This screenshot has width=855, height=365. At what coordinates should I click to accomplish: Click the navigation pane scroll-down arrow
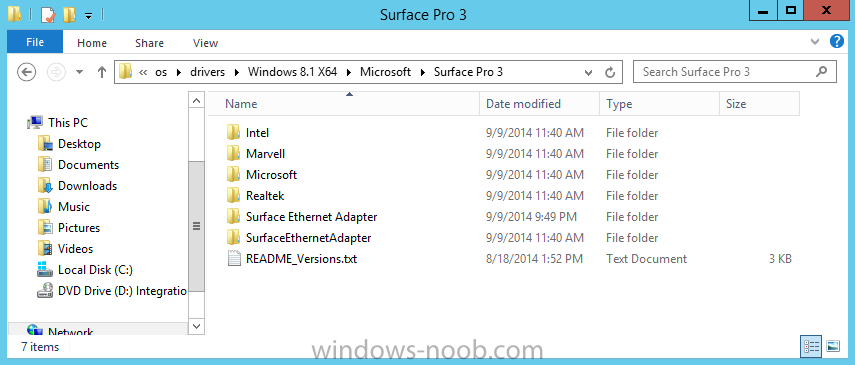pyautogui.click(x=196, y=326)
